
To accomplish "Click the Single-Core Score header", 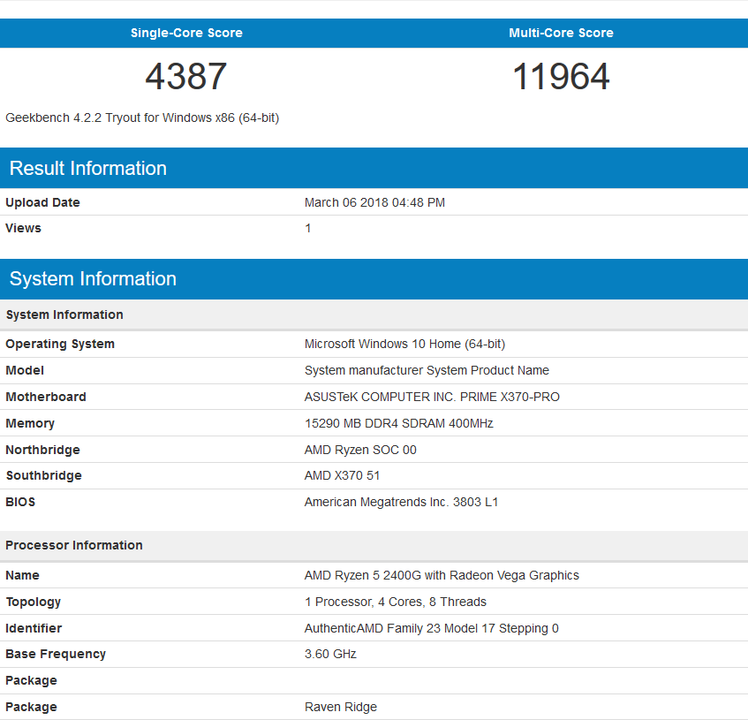I will tap(187, 33).
